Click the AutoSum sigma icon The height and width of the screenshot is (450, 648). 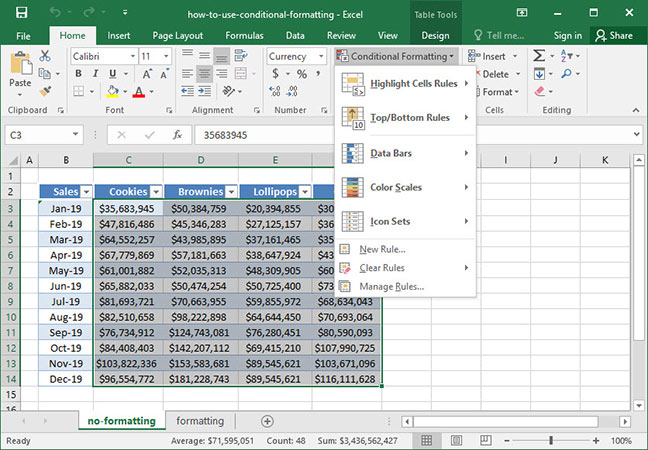coord(539,56)
